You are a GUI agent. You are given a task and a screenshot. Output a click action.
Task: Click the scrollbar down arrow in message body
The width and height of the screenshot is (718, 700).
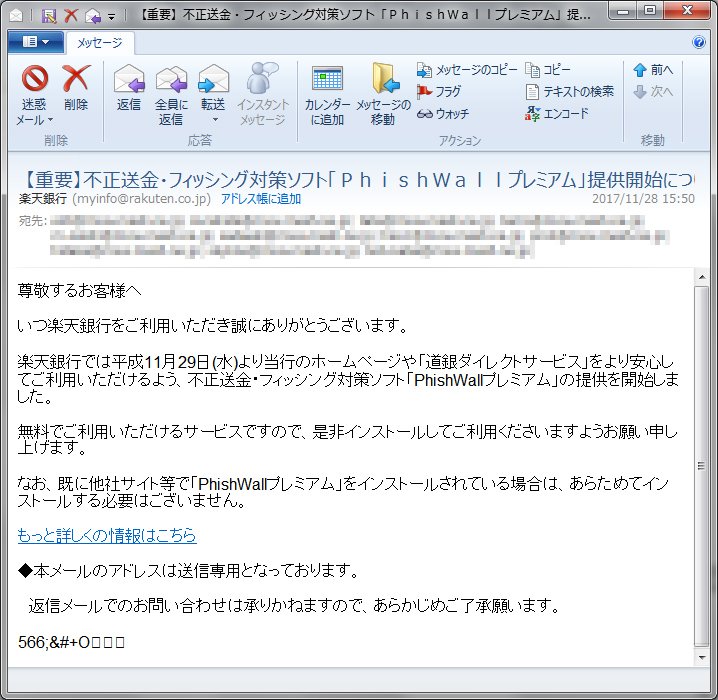point(702,658)
